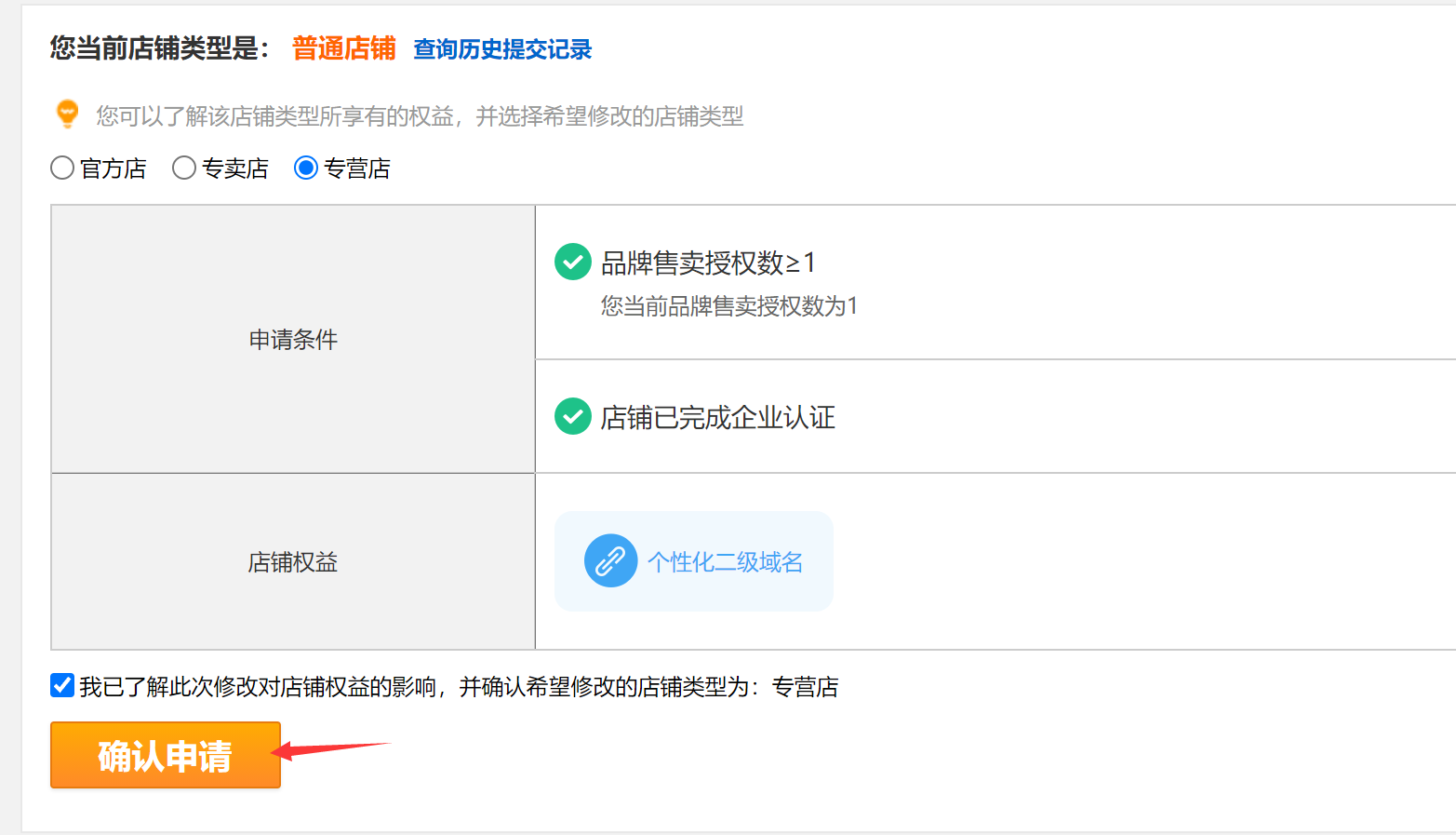Select the 专卖店 radio button
Viewport: 1456px width, 835px height.
click(x=183, y=168)
